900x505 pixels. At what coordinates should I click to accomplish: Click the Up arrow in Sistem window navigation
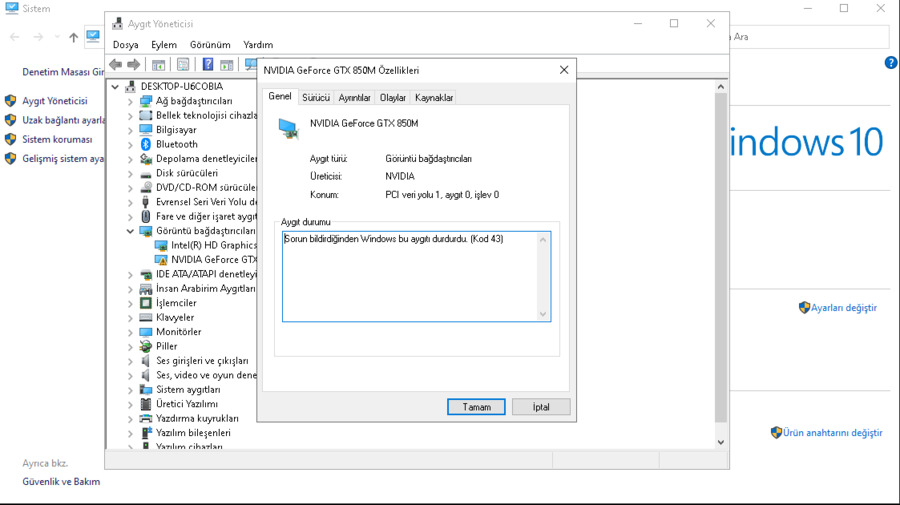tap(73, 37)
